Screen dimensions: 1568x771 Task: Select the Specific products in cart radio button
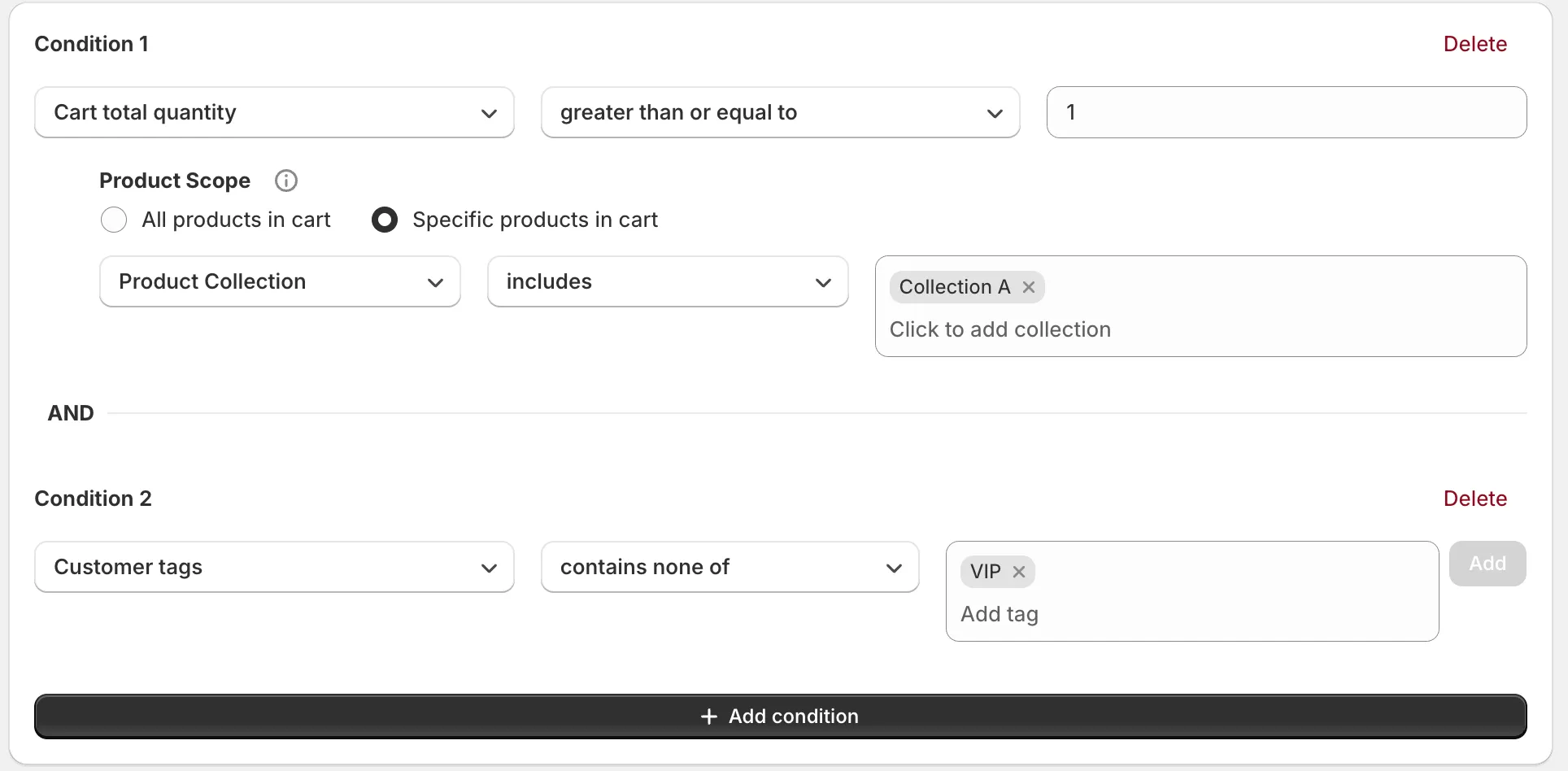[x=384, y=220]
